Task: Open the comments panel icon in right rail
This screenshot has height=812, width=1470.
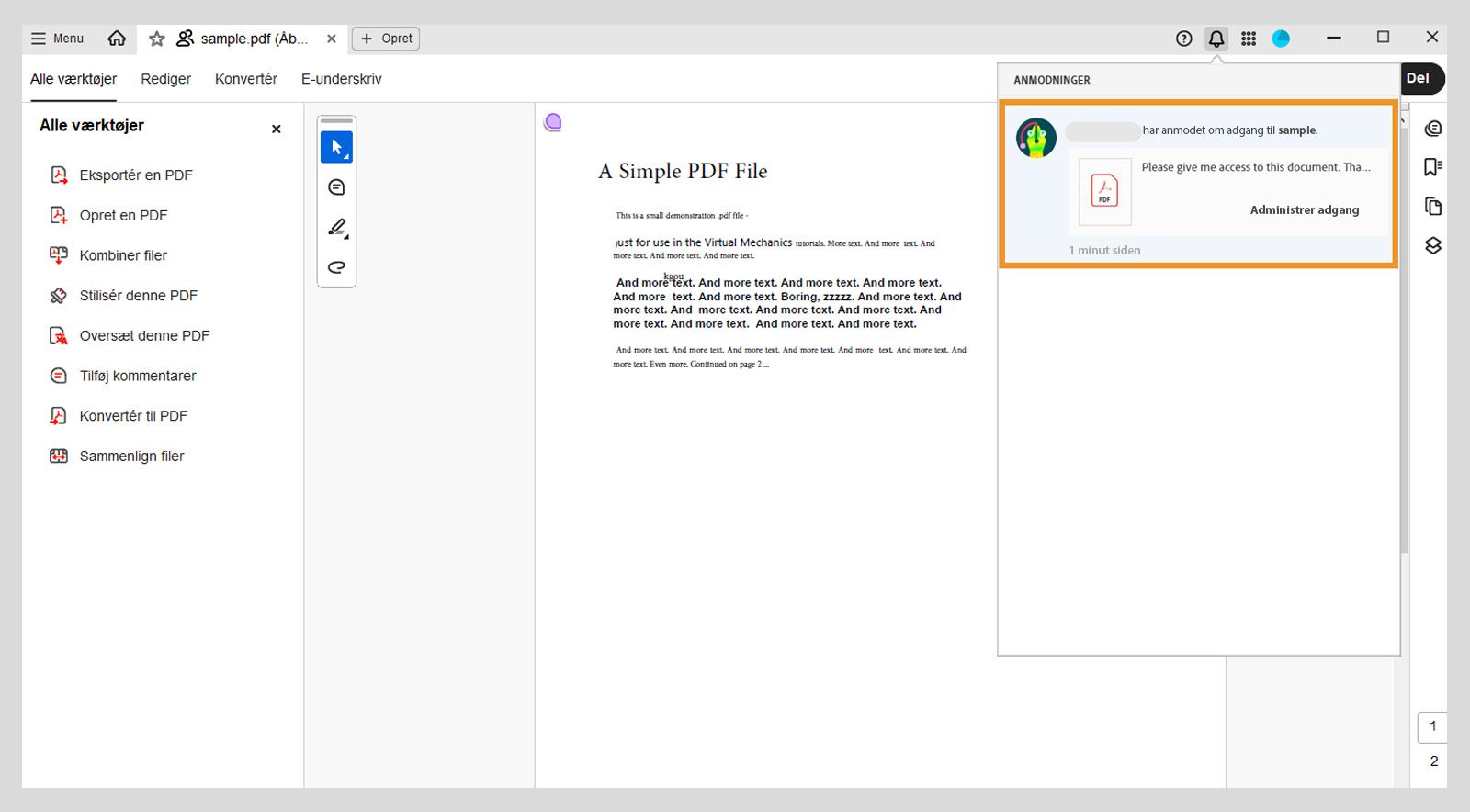Action: (x=1432, y=129)
